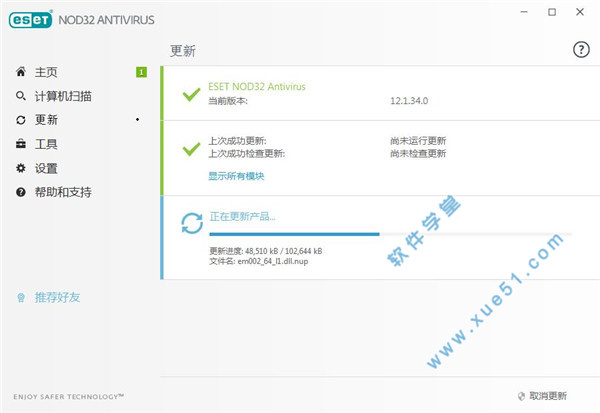Screen dimensions: 600x413
Task: Maximize the ESET window
Action: click(552, 12)
